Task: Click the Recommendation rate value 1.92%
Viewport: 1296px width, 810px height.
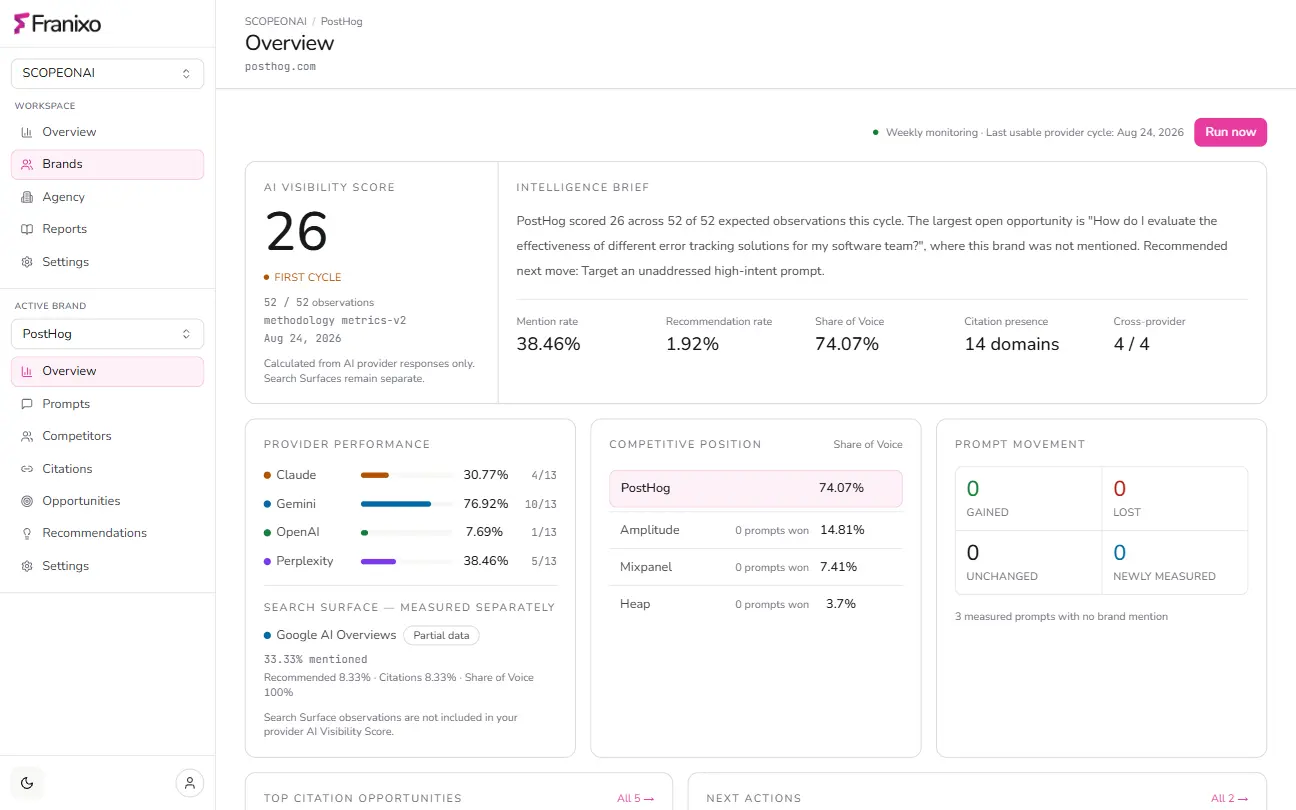Action: point(692,344)
